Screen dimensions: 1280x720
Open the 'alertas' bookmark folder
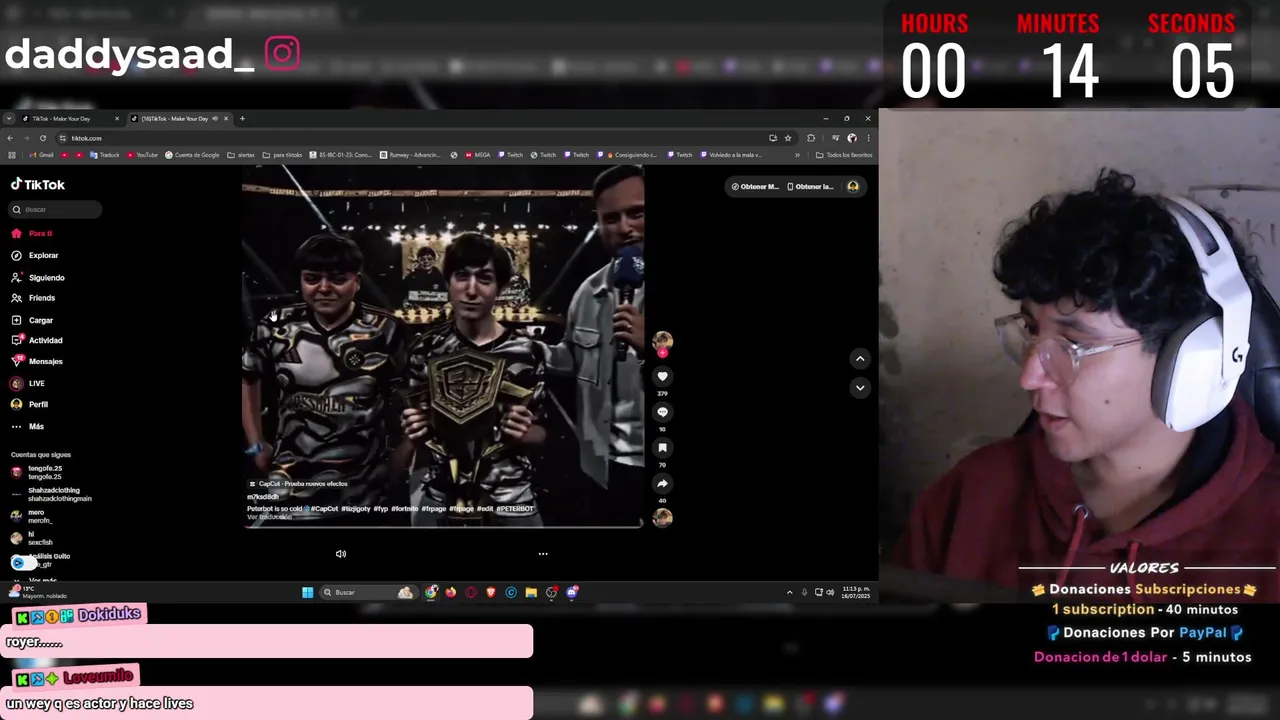(243, 155)
